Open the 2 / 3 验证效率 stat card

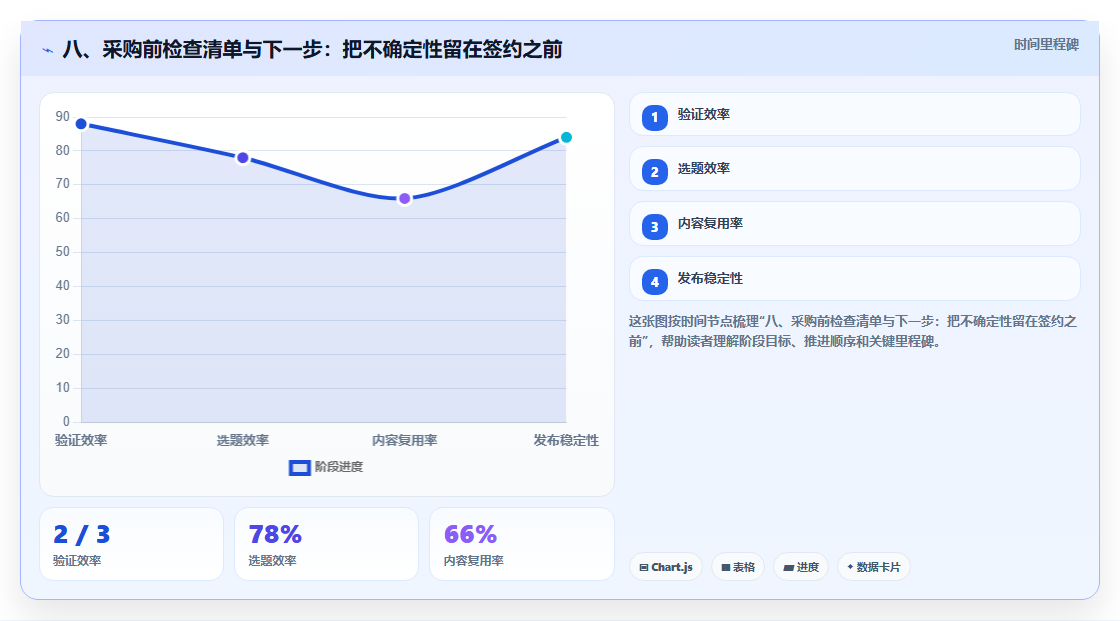tap(131, 544)
